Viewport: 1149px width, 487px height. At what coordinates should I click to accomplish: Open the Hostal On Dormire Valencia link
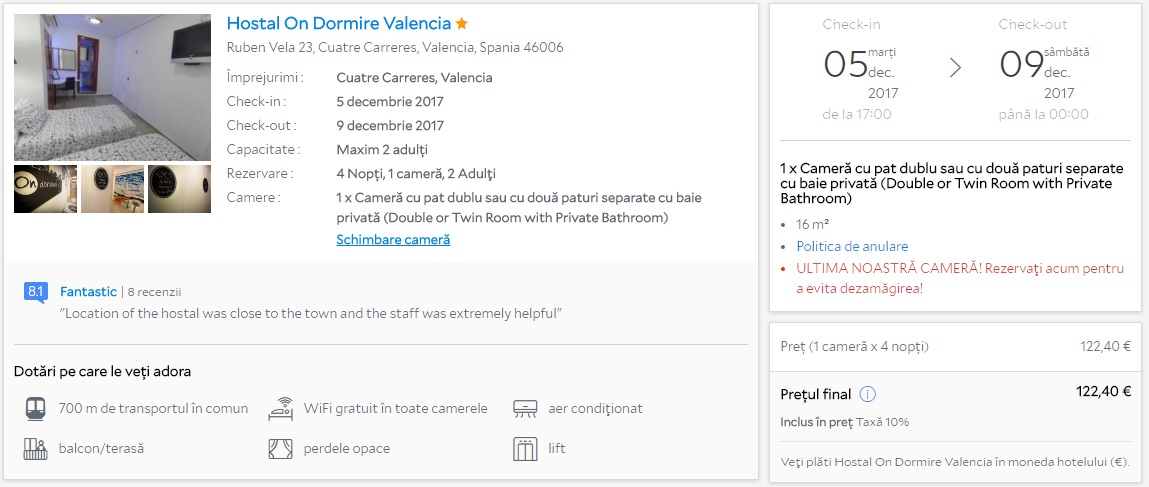339,23
